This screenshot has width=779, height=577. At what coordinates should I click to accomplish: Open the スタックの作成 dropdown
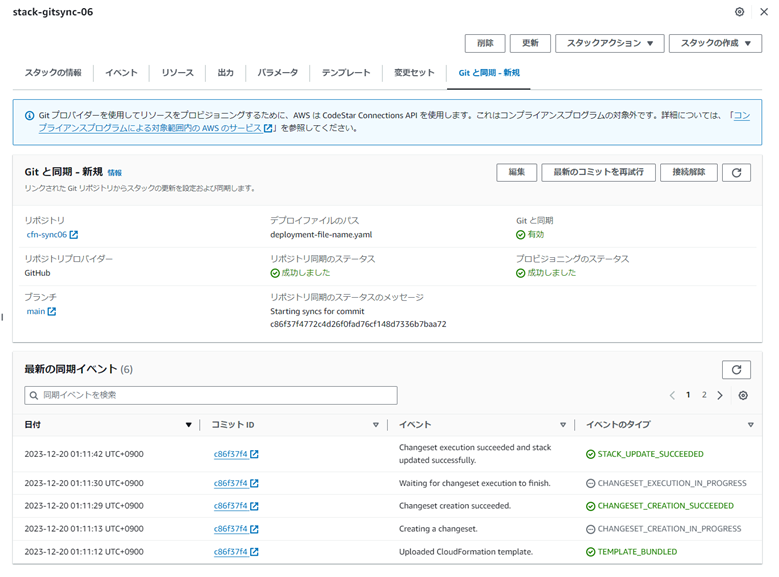[x=715, y=43]
